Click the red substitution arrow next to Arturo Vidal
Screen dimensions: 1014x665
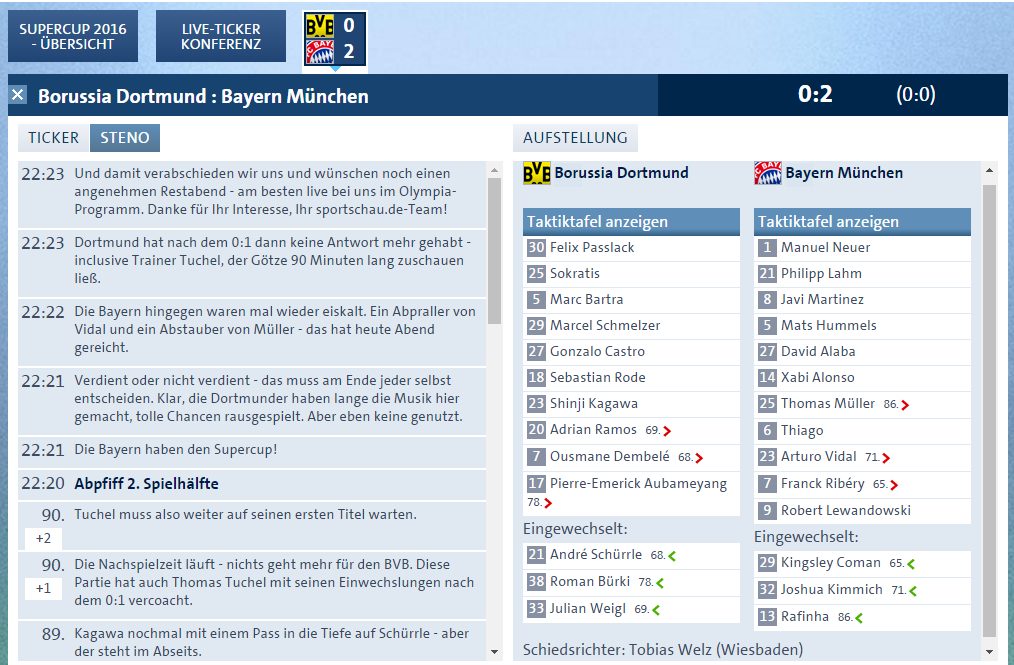tap(886, 458)
